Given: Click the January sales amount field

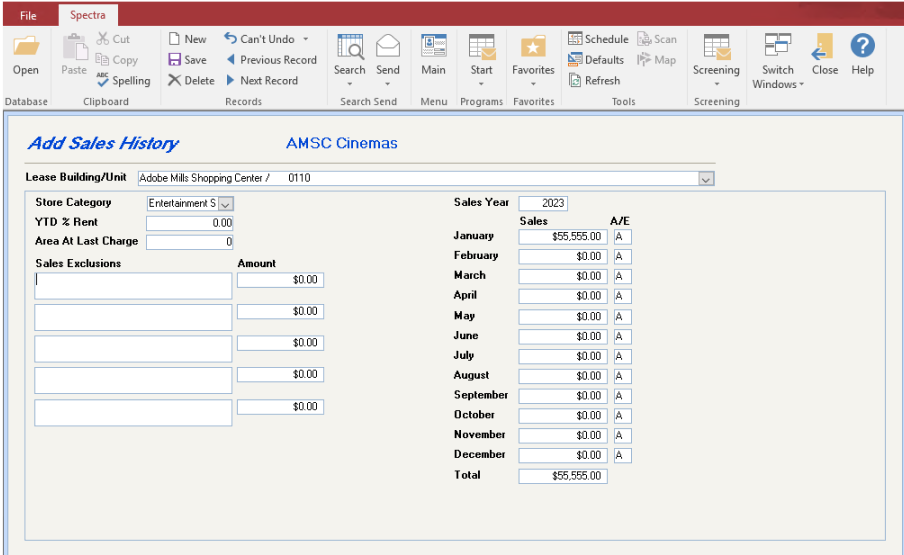Looking at the screenshot, I should coord(563,236).
